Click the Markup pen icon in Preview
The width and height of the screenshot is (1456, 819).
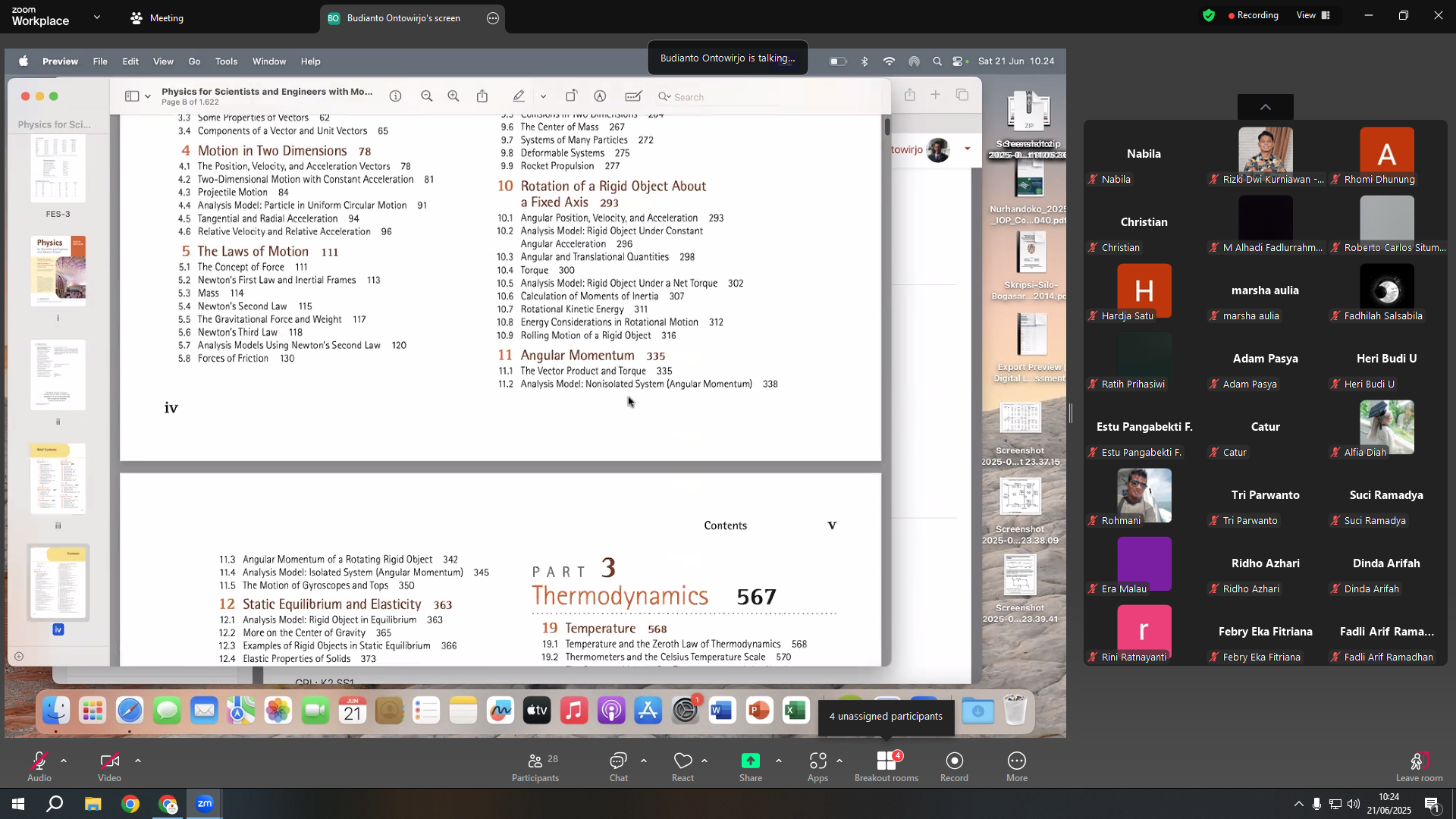[x=519, y=96]
